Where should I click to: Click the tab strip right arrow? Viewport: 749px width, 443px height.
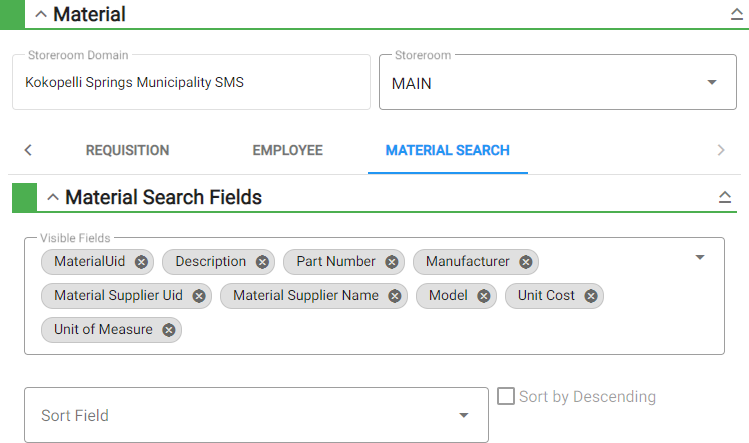tap(721, 151)
